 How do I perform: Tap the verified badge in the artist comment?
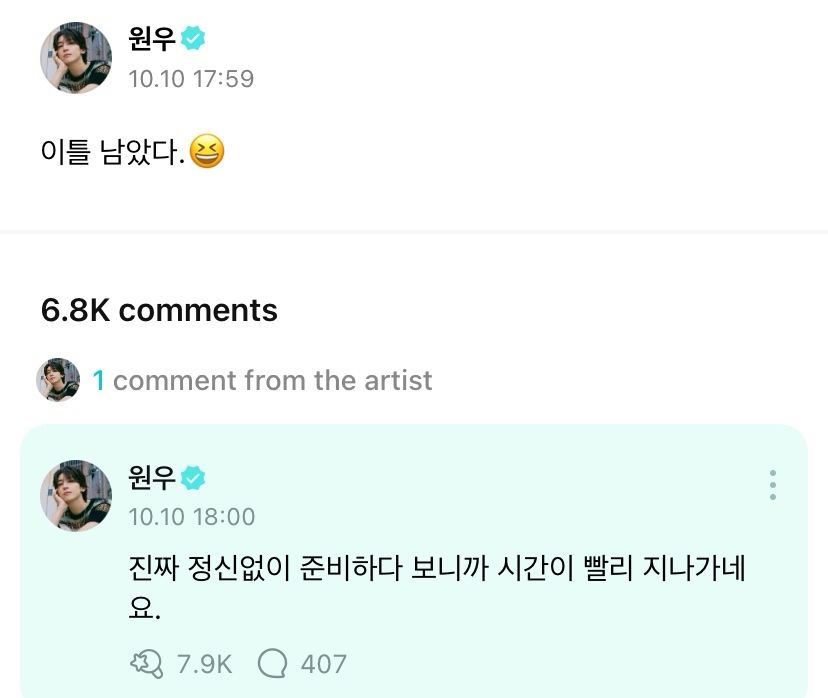coord(193,478)
